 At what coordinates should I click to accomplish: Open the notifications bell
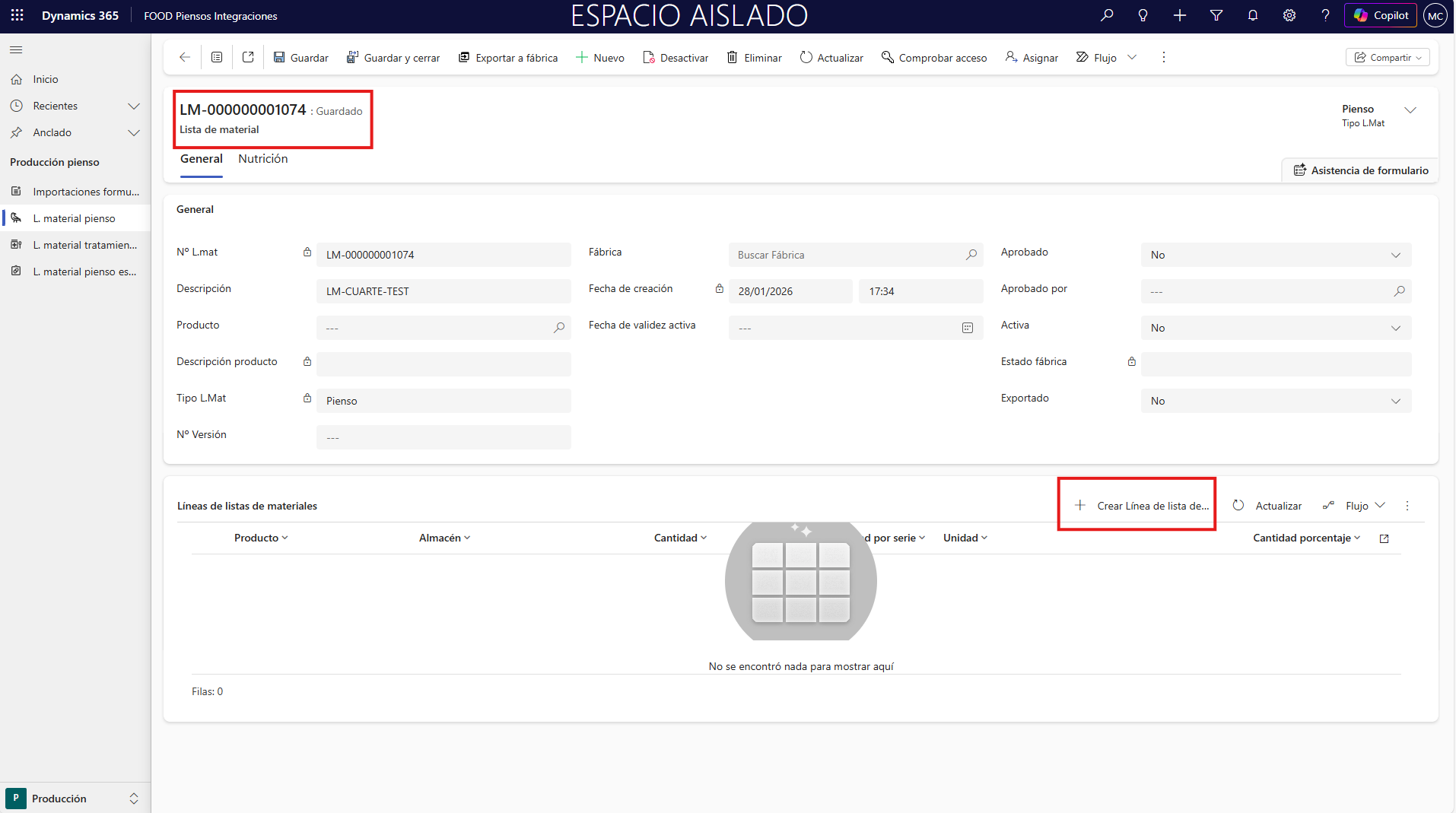click(1253, 15)
